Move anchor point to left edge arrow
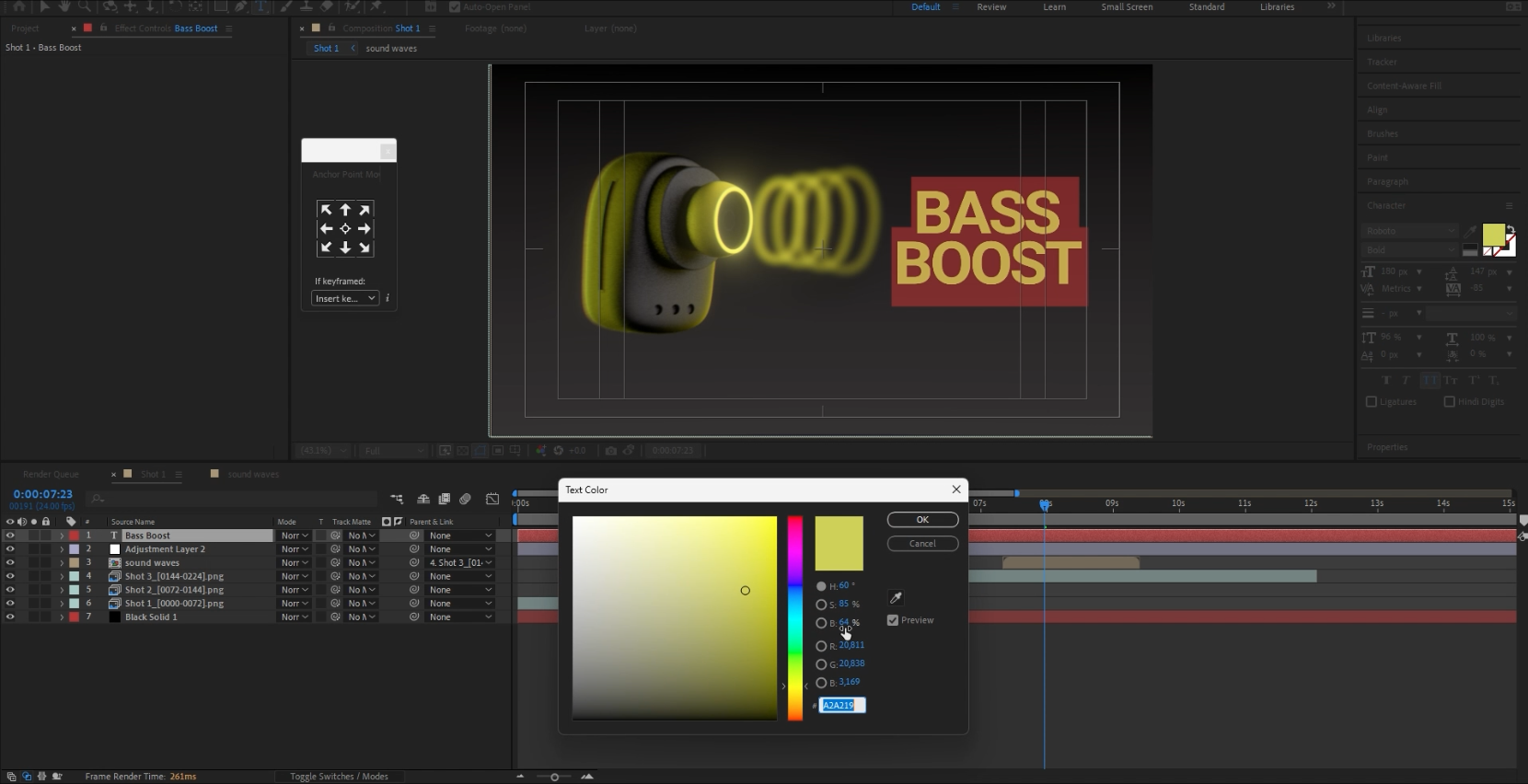The width and height of the screenshot is (1528, 784). [x=326, y=228]
